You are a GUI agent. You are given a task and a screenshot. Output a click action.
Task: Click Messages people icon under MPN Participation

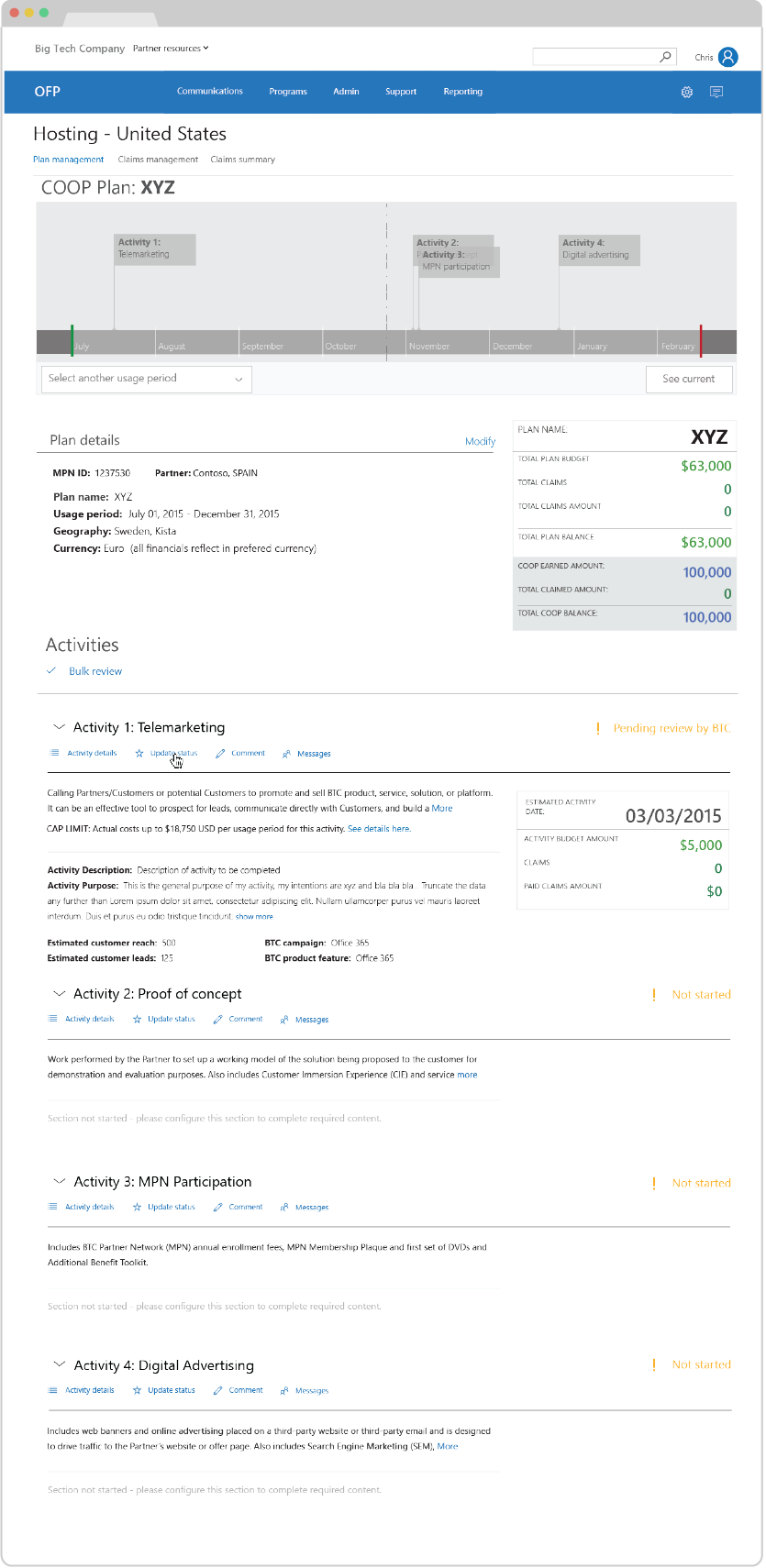tap(284, 1208)
